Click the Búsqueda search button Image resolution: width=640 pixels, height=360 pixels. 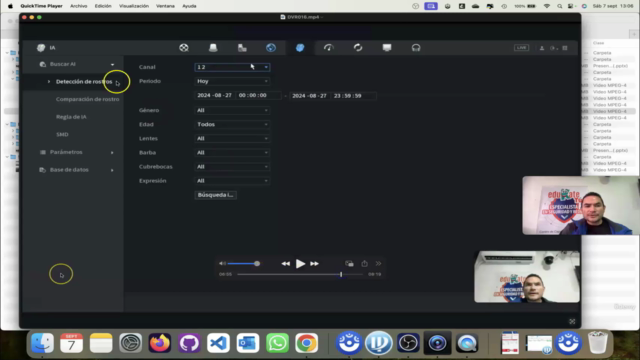[x=216, y=195]
